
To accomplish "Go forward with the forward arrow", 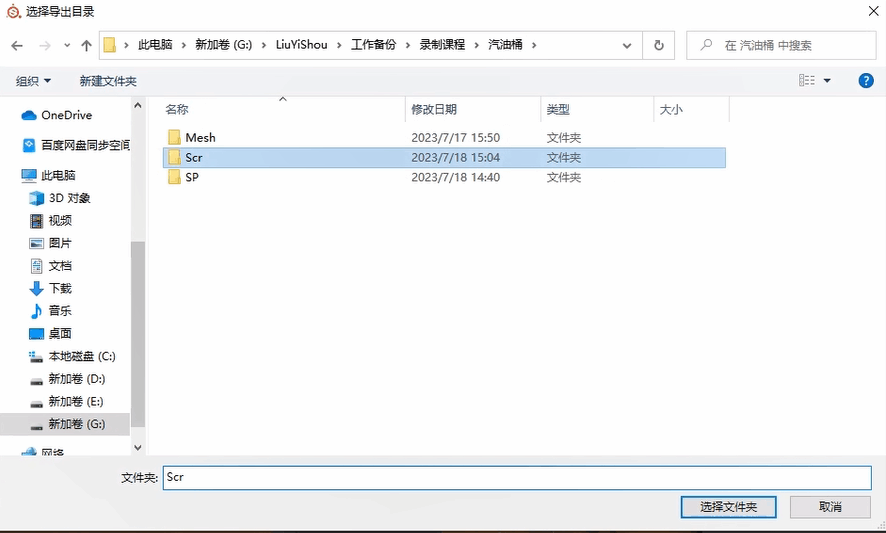I will pyautogui.click(x=45, y=45).
